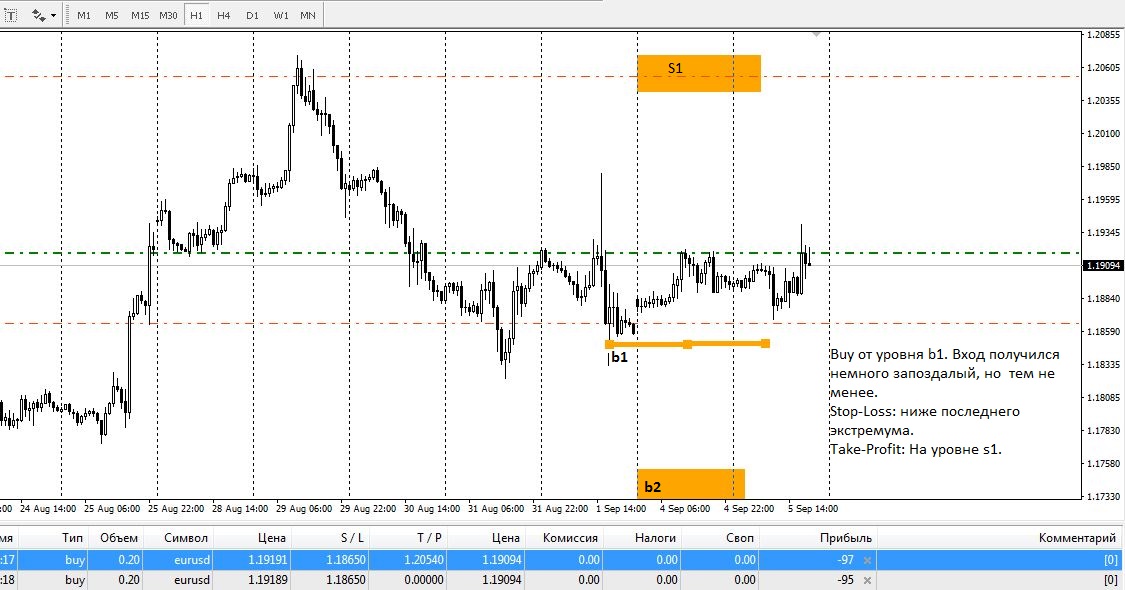The width and height of the screenshot is (1125, 590).
Task: Select the right end handle of orange b1 line
Action: click(766, 344)
